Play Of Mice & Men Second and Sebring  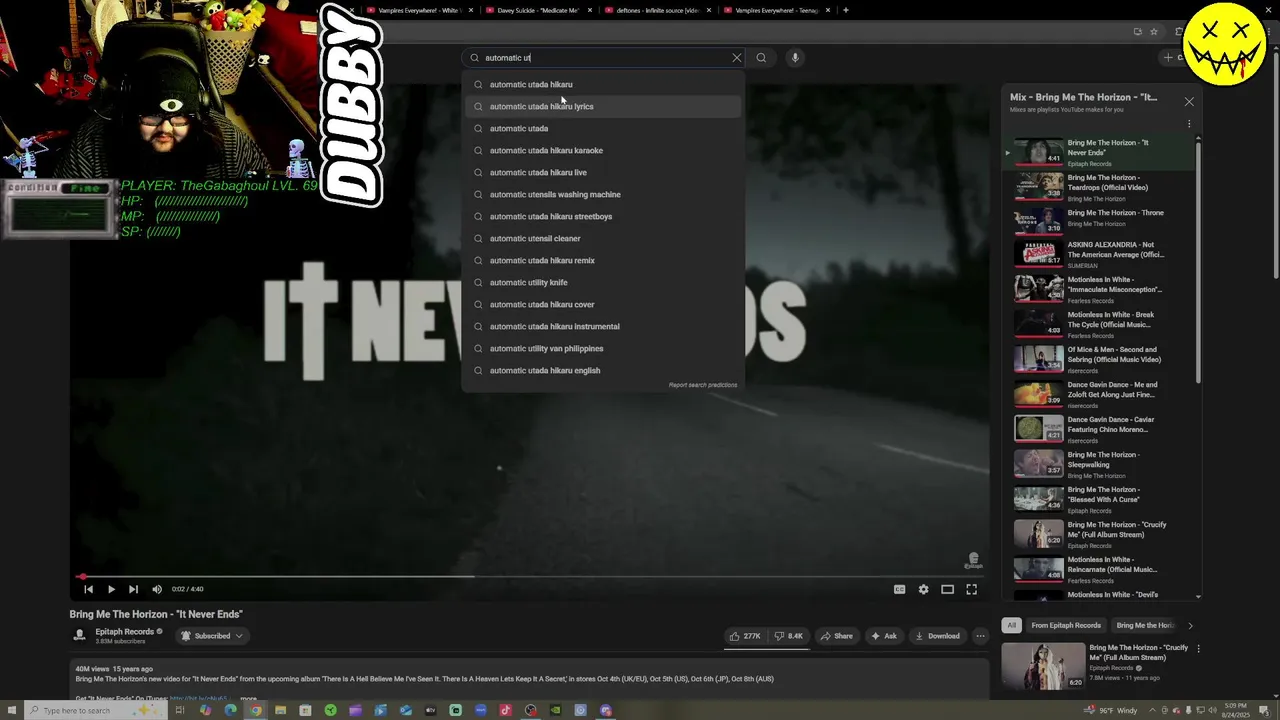pos(1100,359)
